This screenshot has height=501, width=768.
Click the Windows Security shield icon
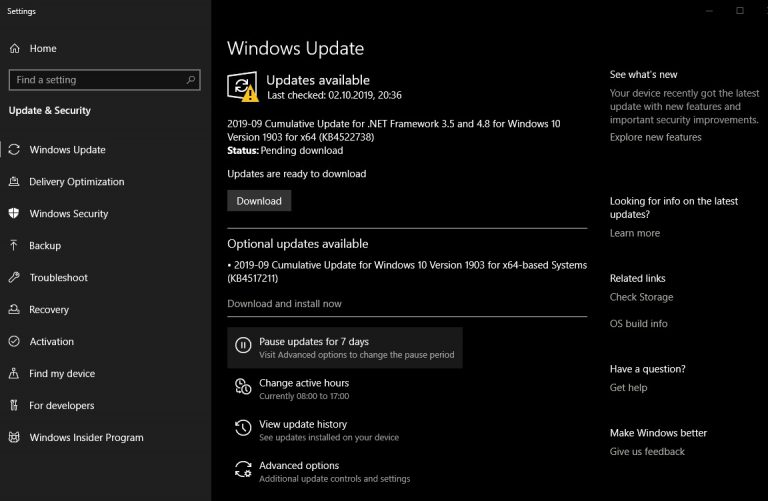point(14,214)
